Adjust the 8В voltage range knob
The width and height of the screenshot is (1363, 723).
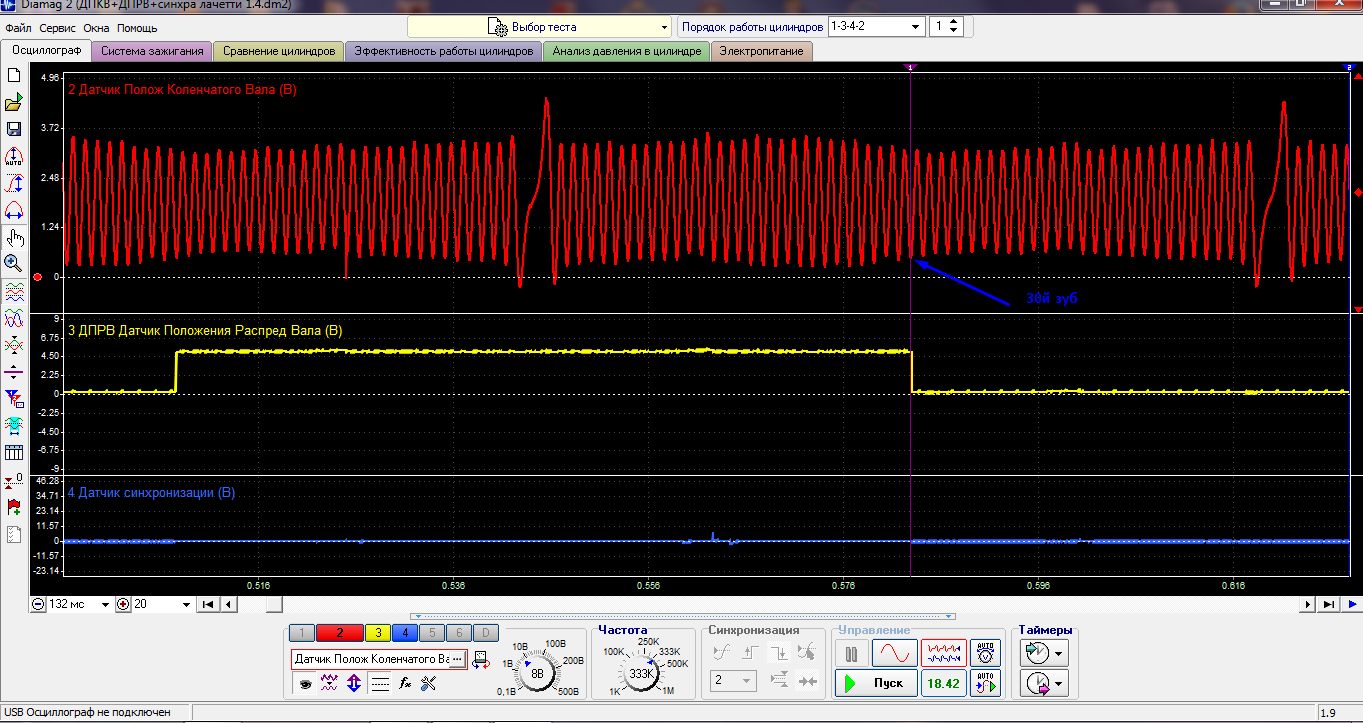[x=537, y=673]
